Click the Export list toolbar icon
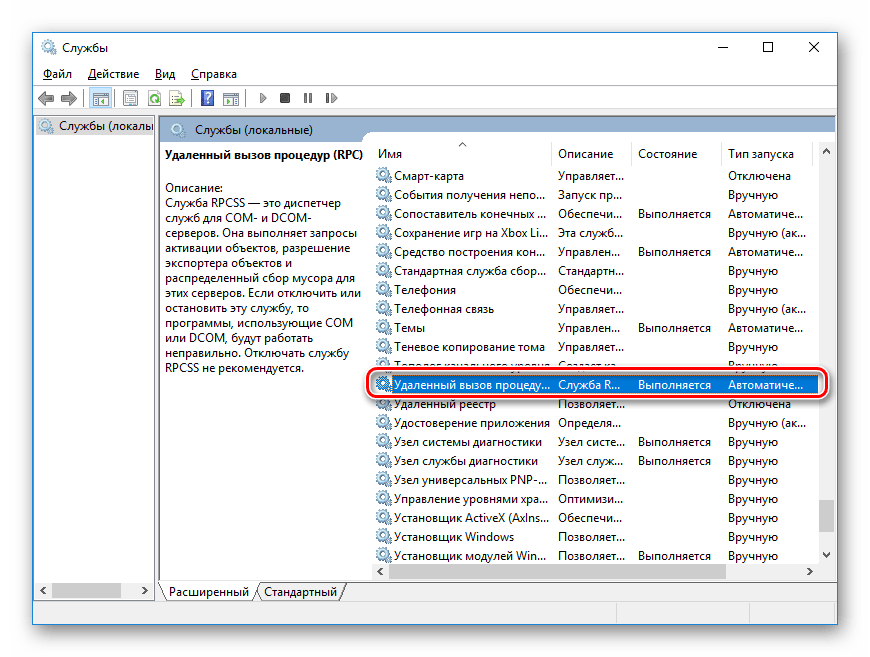The height and width of the screenshot is (657, 870). [x=176, y=98]
